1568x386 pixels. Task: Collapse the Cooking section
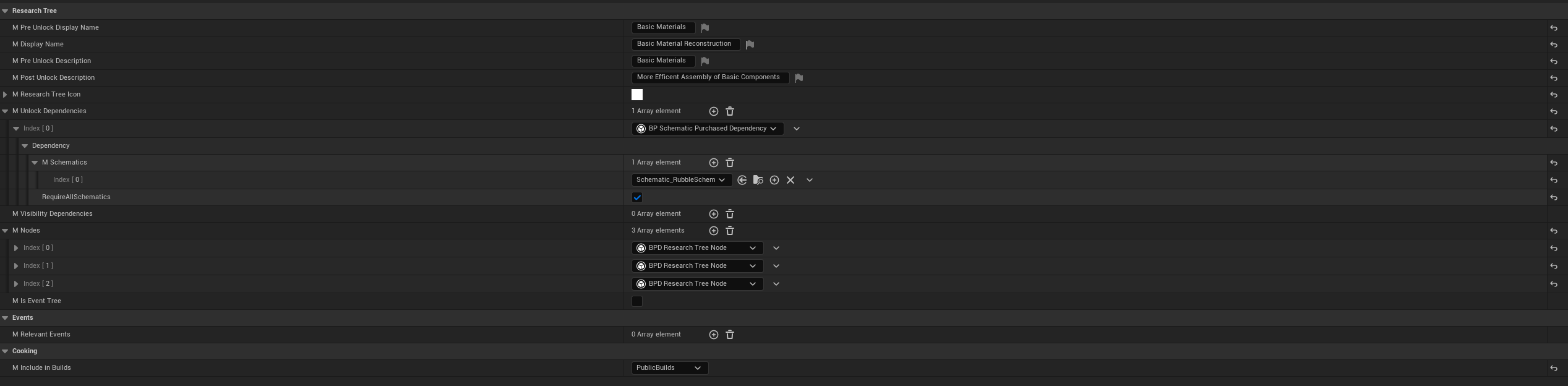[x=5, y=351]
